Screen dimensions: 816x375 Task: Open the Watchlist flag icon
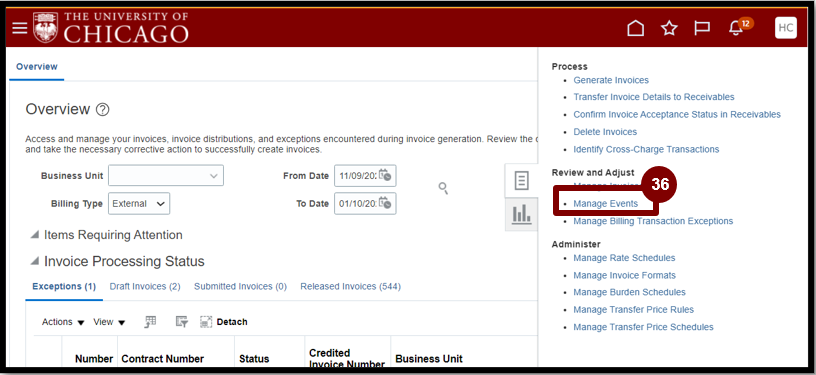[x=702, y=28]
